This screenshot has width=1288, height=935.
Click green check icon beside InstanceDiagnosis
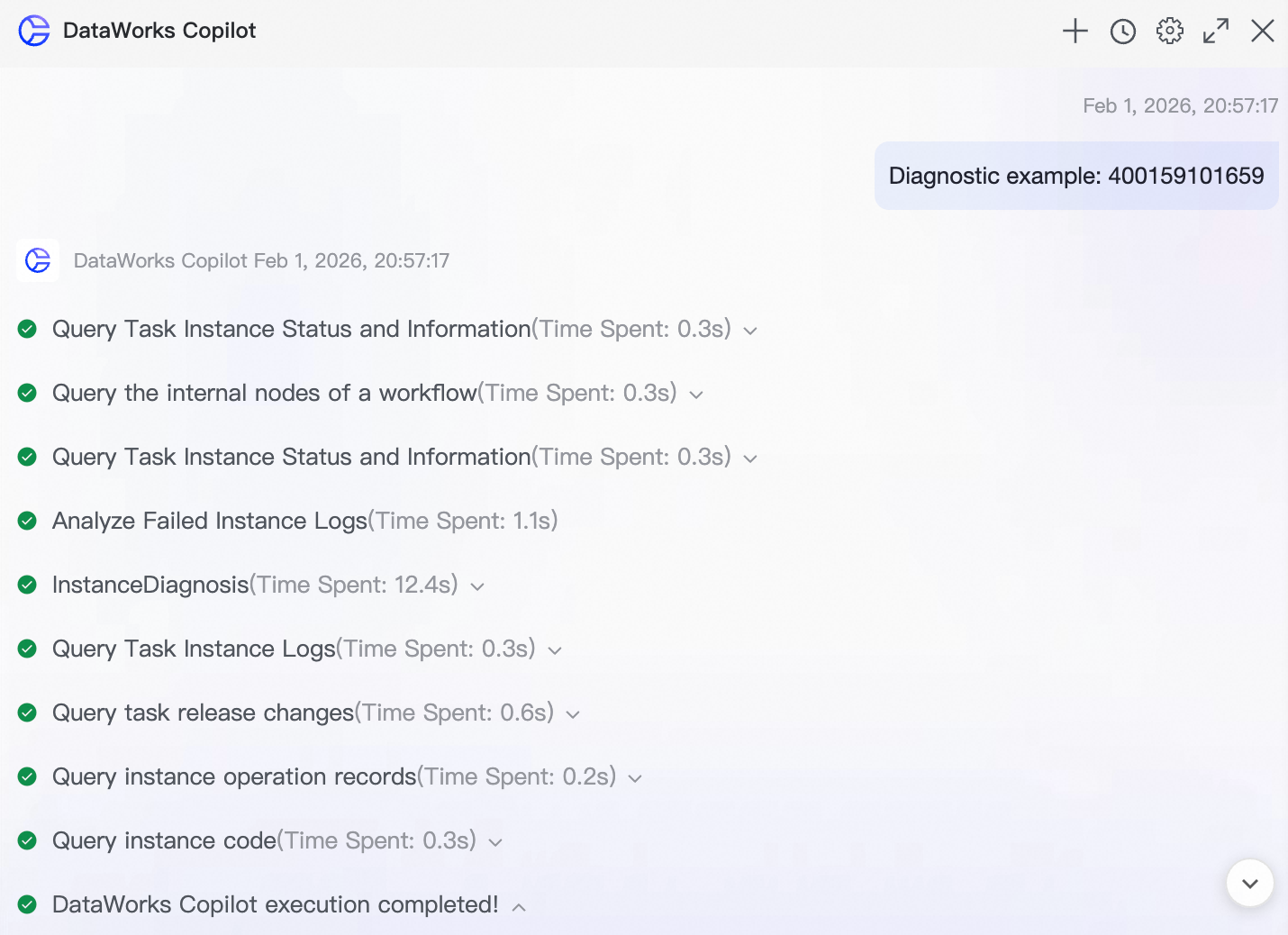27,585
